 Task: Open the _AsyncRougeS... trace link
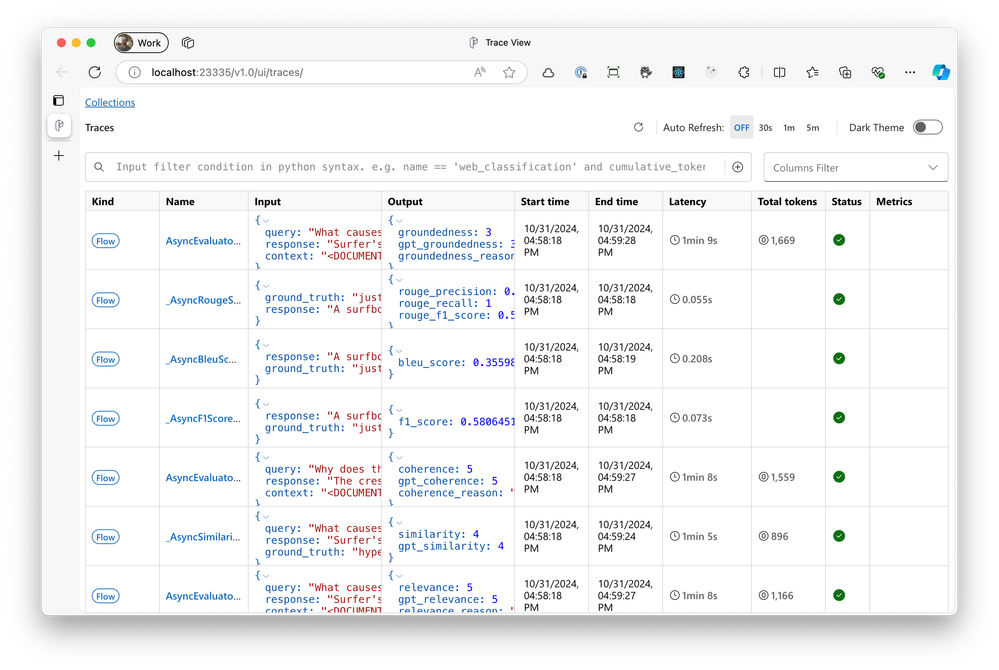[203, 300]
